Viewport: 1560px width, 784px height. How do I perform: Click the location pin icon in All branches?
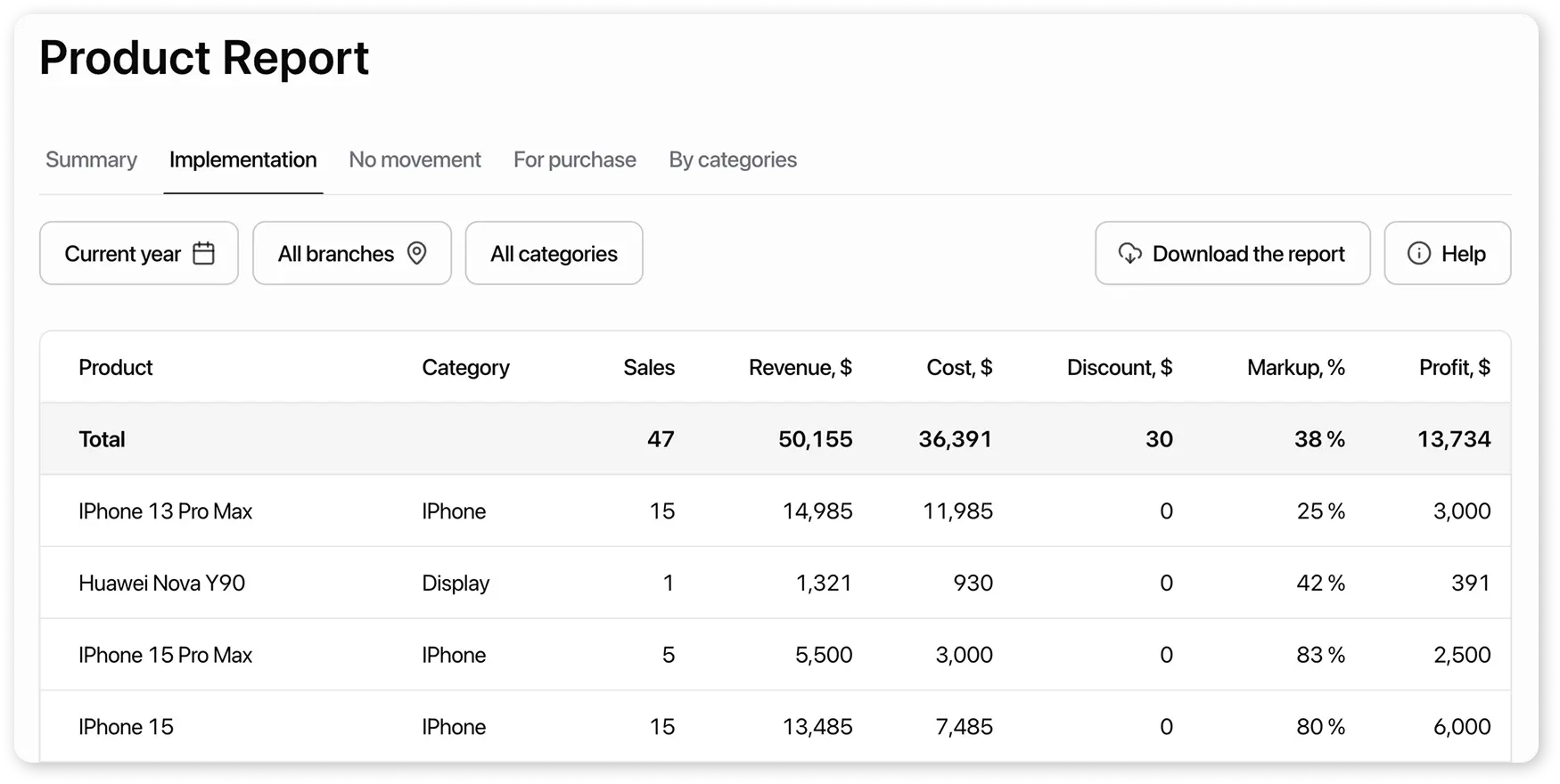coord(416,253)
